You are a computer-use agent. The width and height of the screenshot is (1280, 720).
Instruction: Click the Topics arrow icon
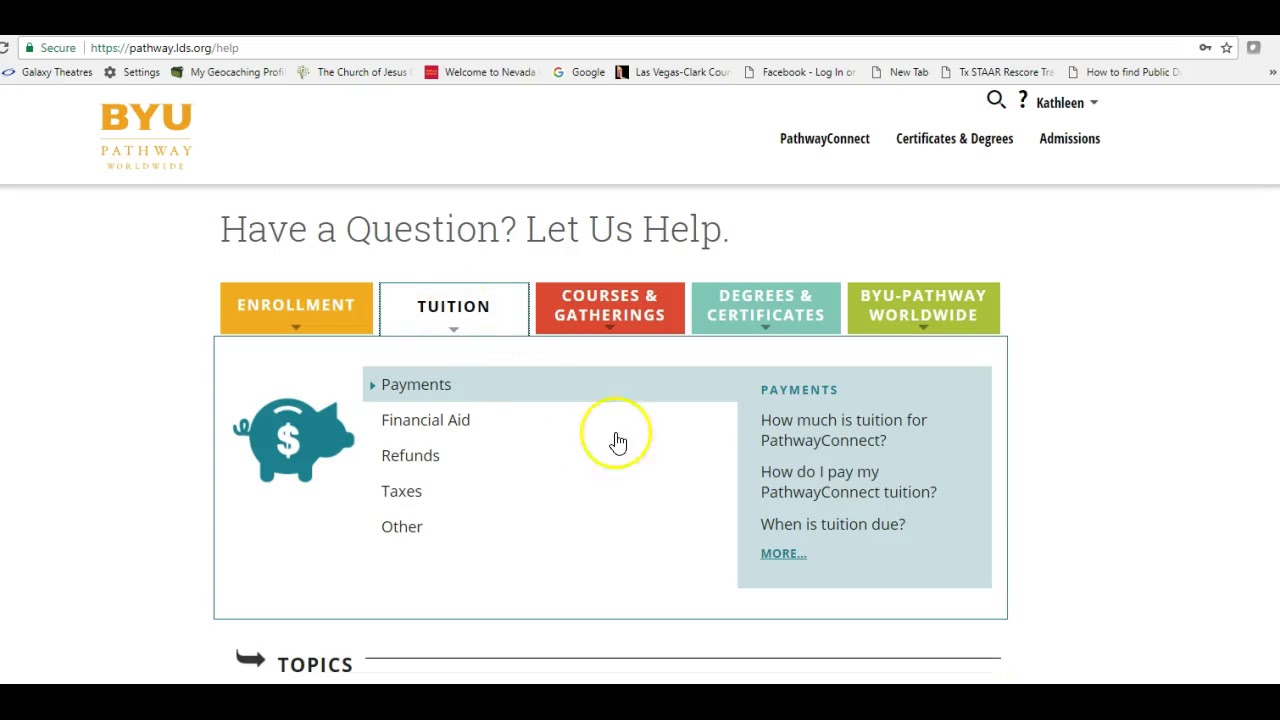point(251,658)
